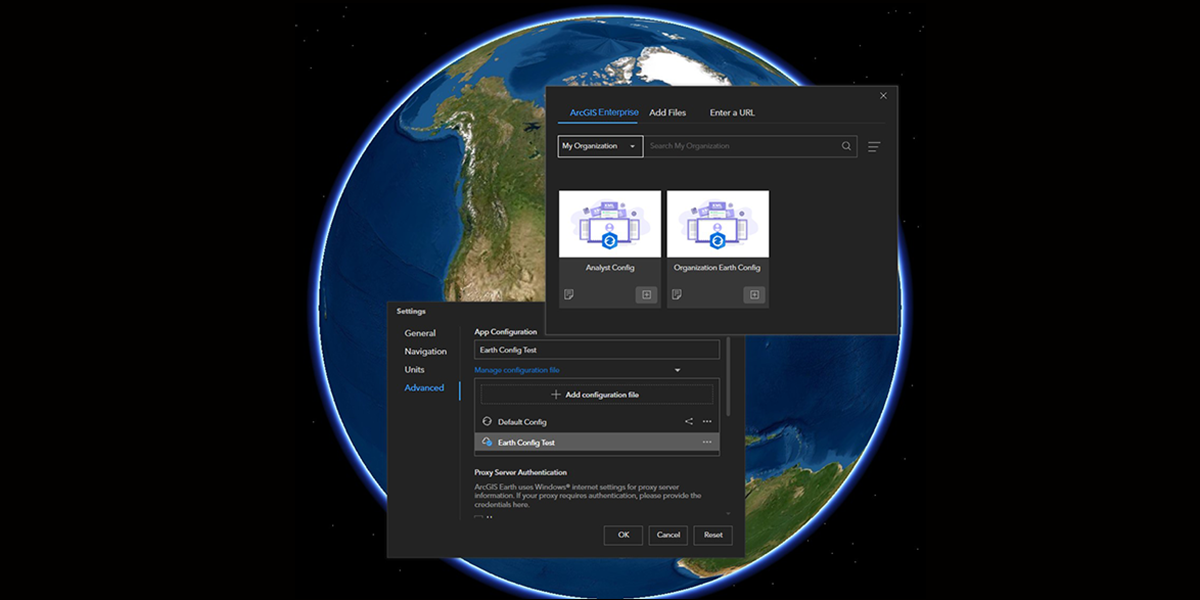Click the add icon on Analyst Config card
This screenshot has width=1200, height=600.
pyautogui.click(x=646, y=294)
